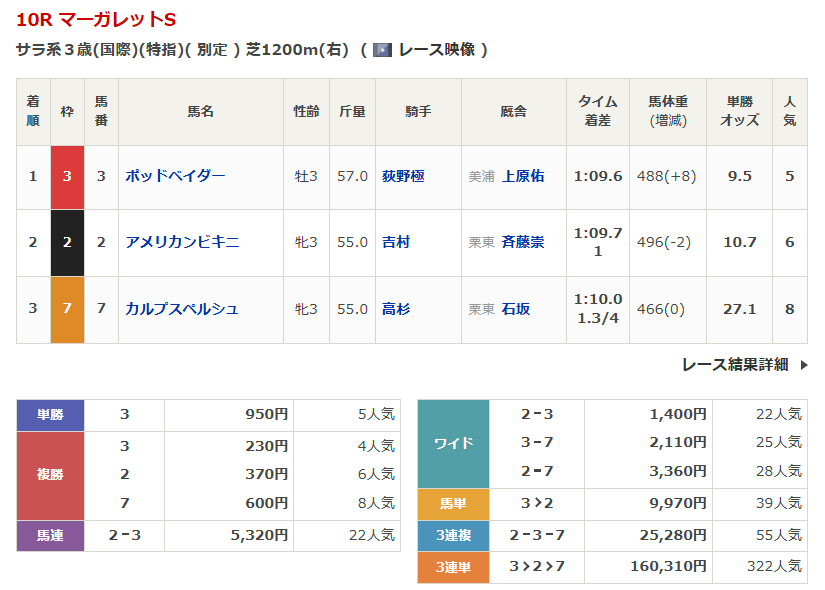
Task: View jockey 高杉 page
Action: coord(396,309)
